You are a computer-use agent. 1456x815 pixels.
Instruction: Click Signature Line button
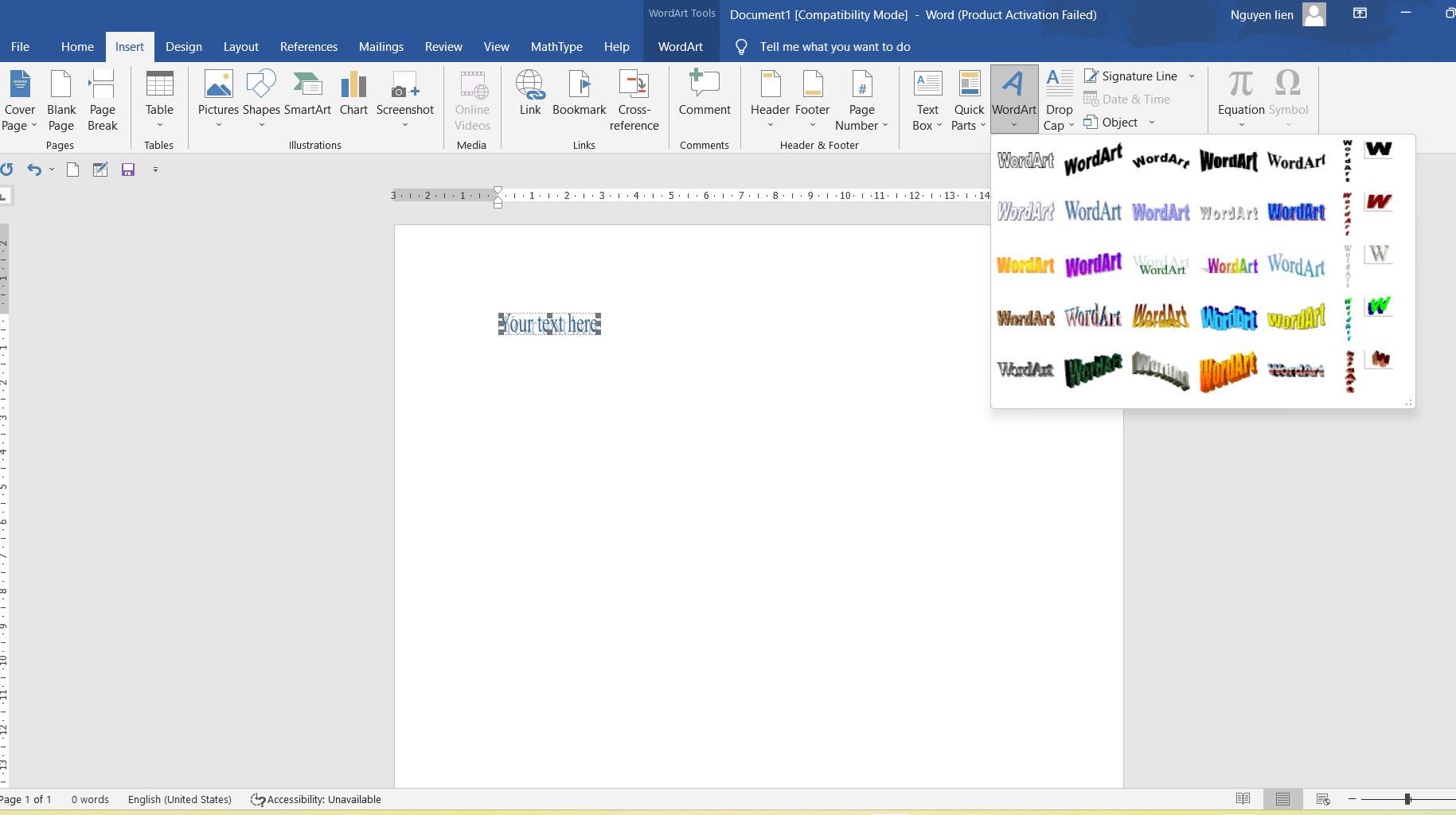[x=1131, y=76]
